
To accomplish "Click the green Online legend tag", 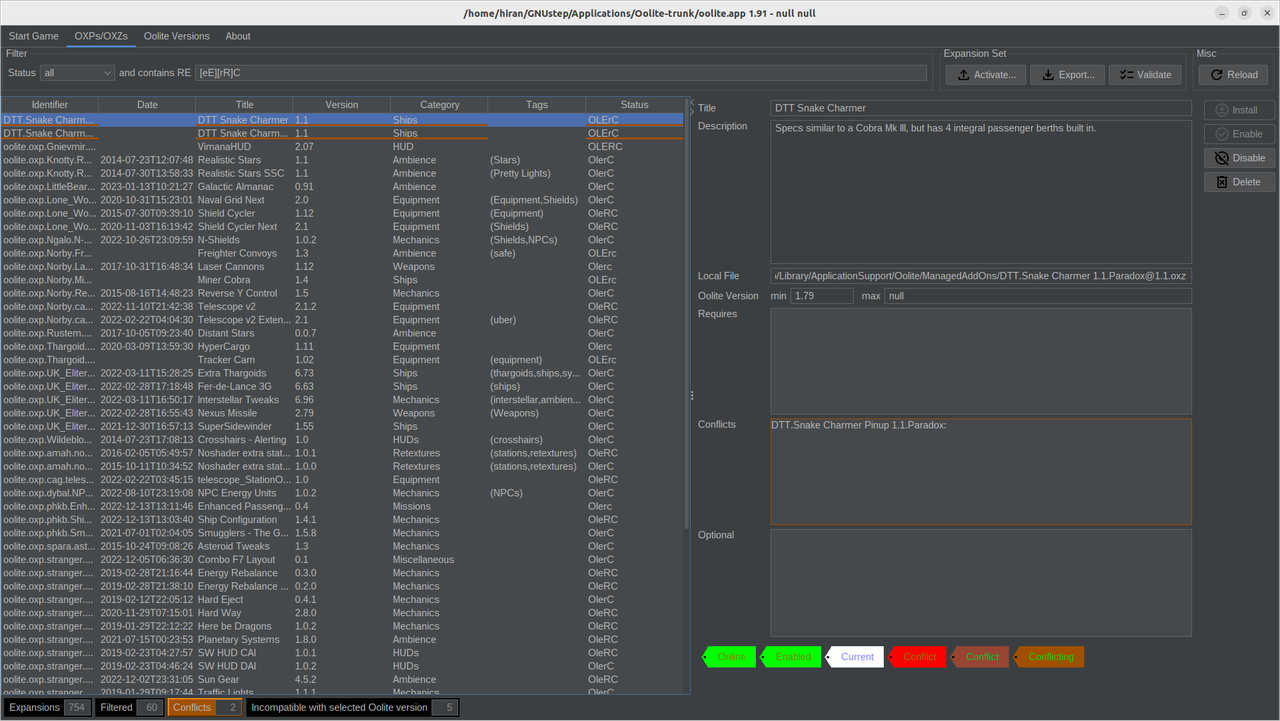I will tap(730, 657).
